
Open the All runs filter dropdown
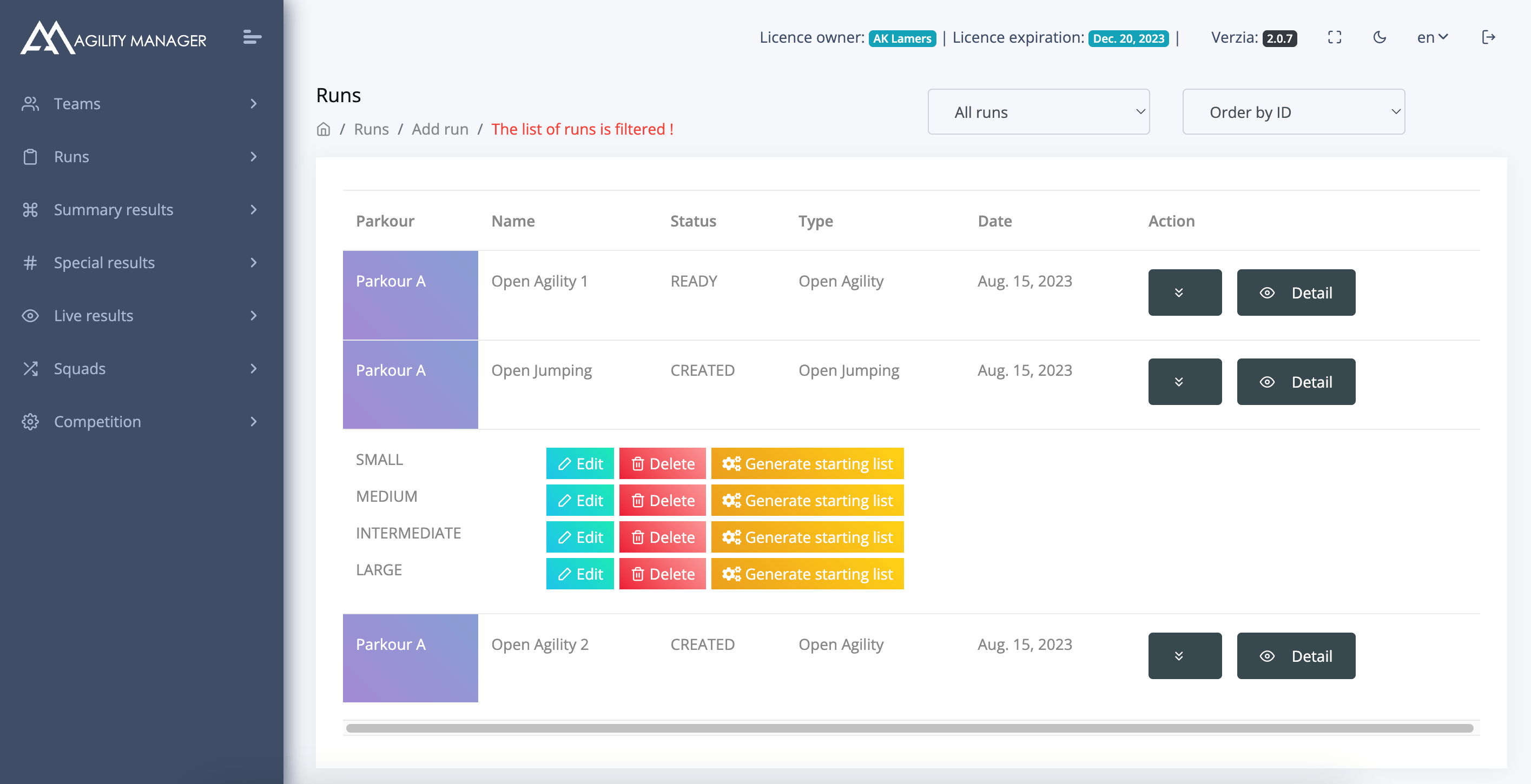point(1038,112)
